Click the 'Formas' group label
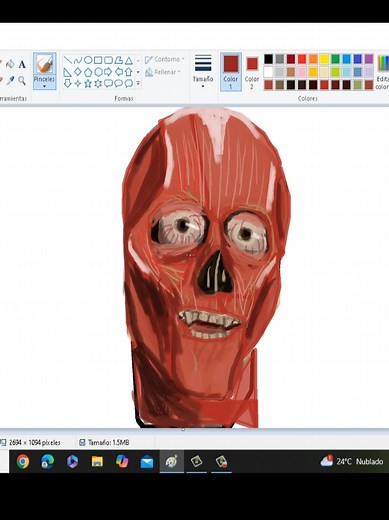This screenshot has height=520, width=389. point(124,98)
